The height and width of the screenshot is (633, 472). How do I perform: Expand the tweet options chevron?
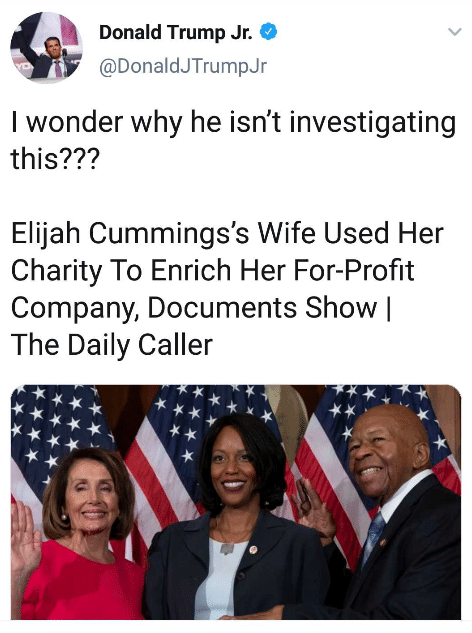pyautogui.click(x=455, y=31)
